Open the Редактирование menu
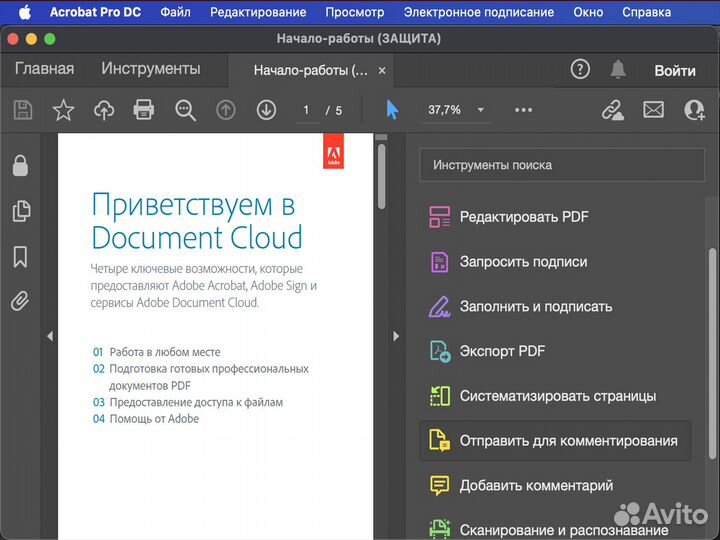This screenshot has width=720, height=540. coord(258,12)
